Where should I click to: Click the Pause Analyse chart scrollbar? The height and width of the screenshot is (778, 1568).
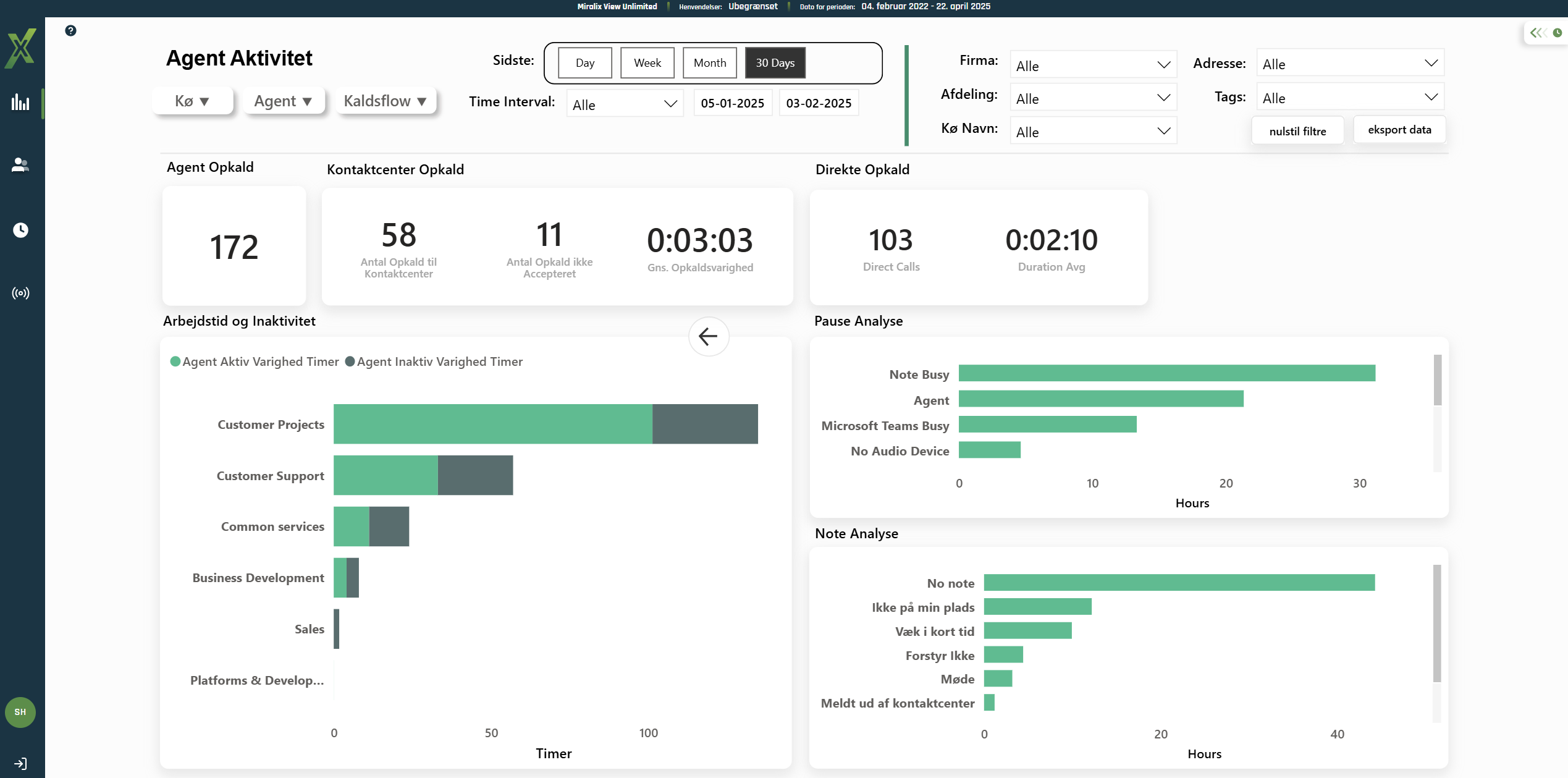pyautogui.click(x=1437, y=380)
